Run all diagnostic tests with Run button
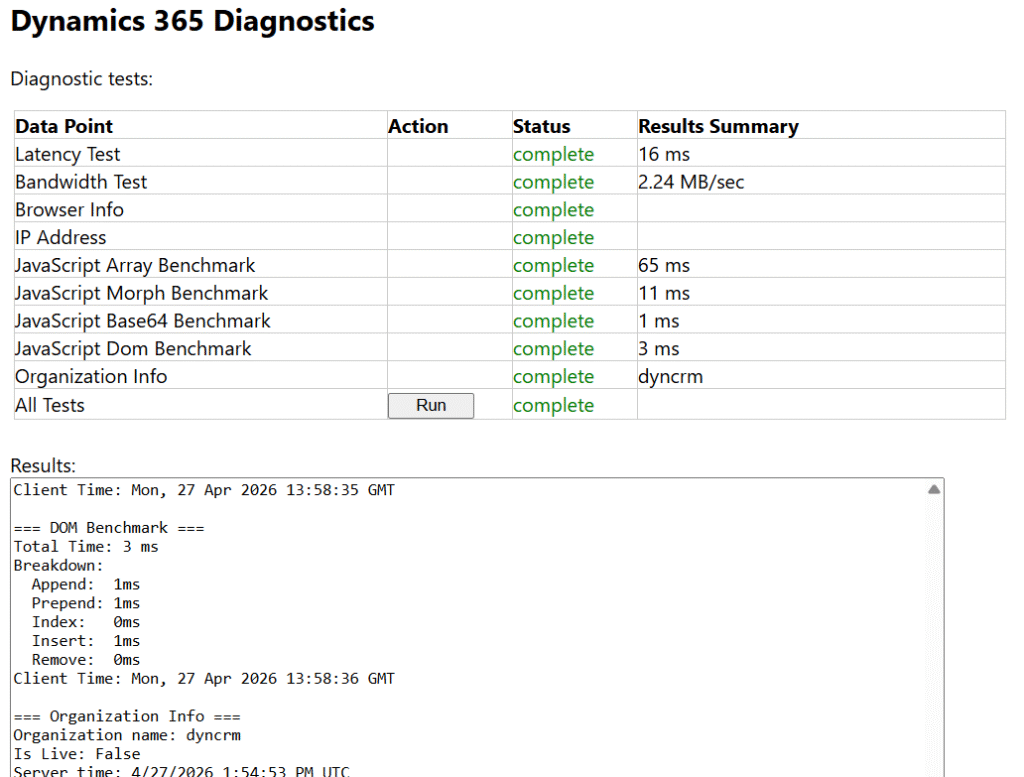 (x=430, y=405)
